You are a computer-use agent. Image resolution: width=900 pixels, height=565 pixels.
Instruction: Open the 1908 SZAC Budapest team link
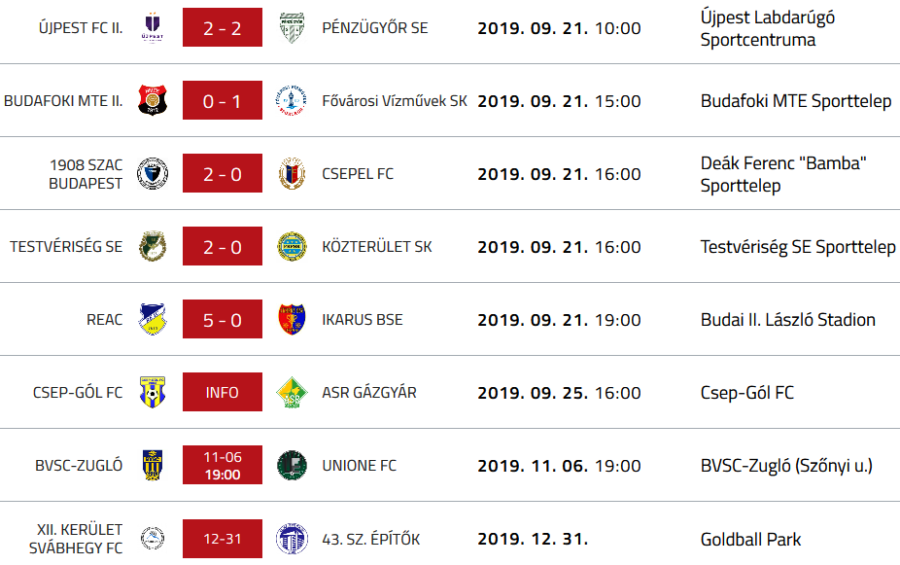coord(85,174)
